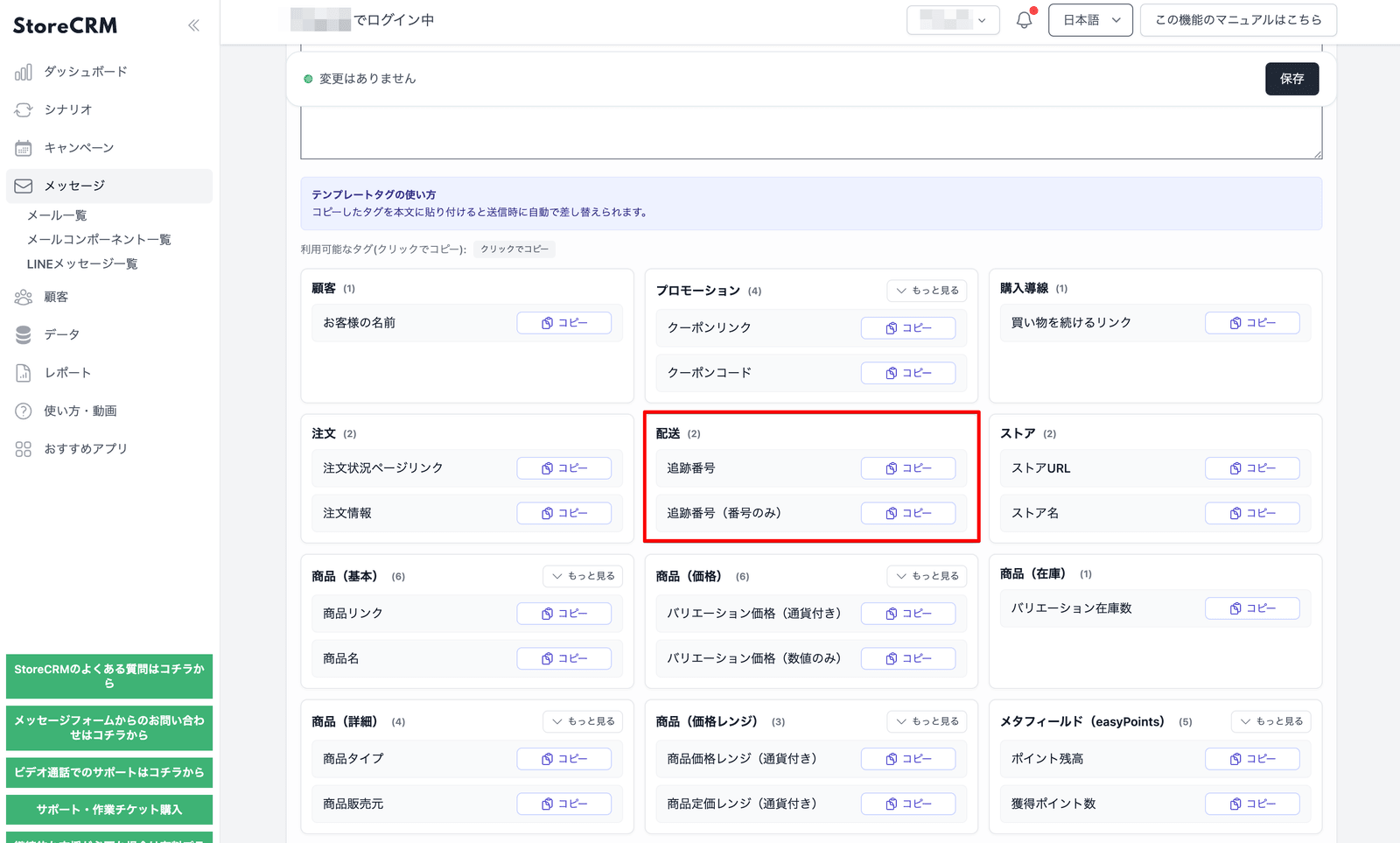The image size is (1400, 843).
Task: Click the 顧客 people icon
Action: (x=24, y=297)
